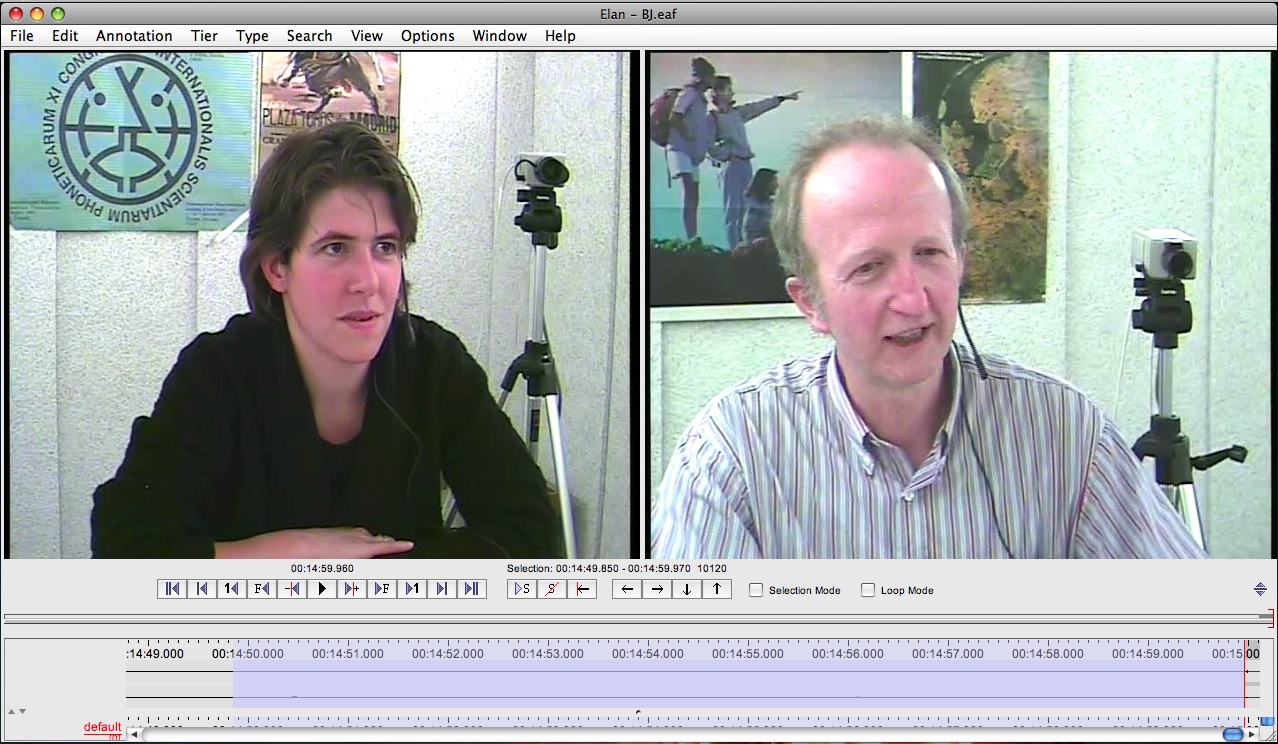Open the Tier menu

click(204, 35)
